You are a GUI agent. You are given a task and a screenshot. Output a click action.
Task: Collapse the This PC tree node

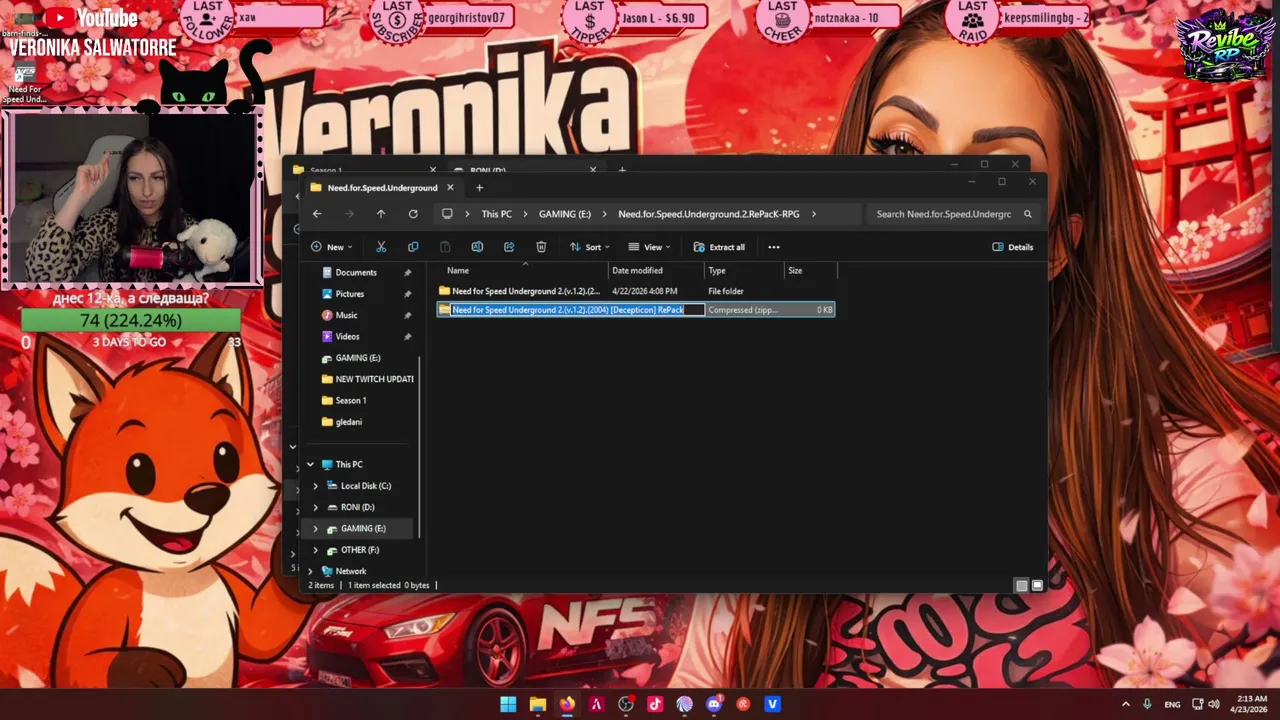(x=310, y=464)
